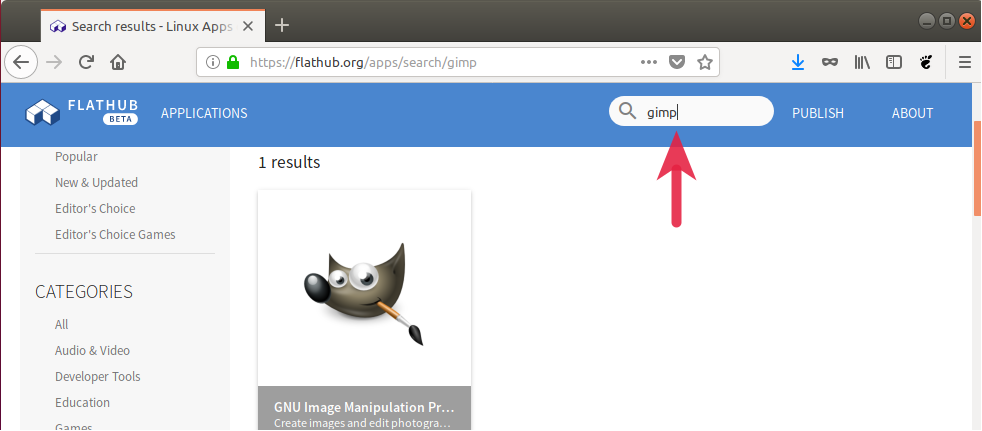The height and width of the screenshot is (431, 982).
Task: Open page actions three-dot menu
Action: pyautogui.click(x=649, y=63)
